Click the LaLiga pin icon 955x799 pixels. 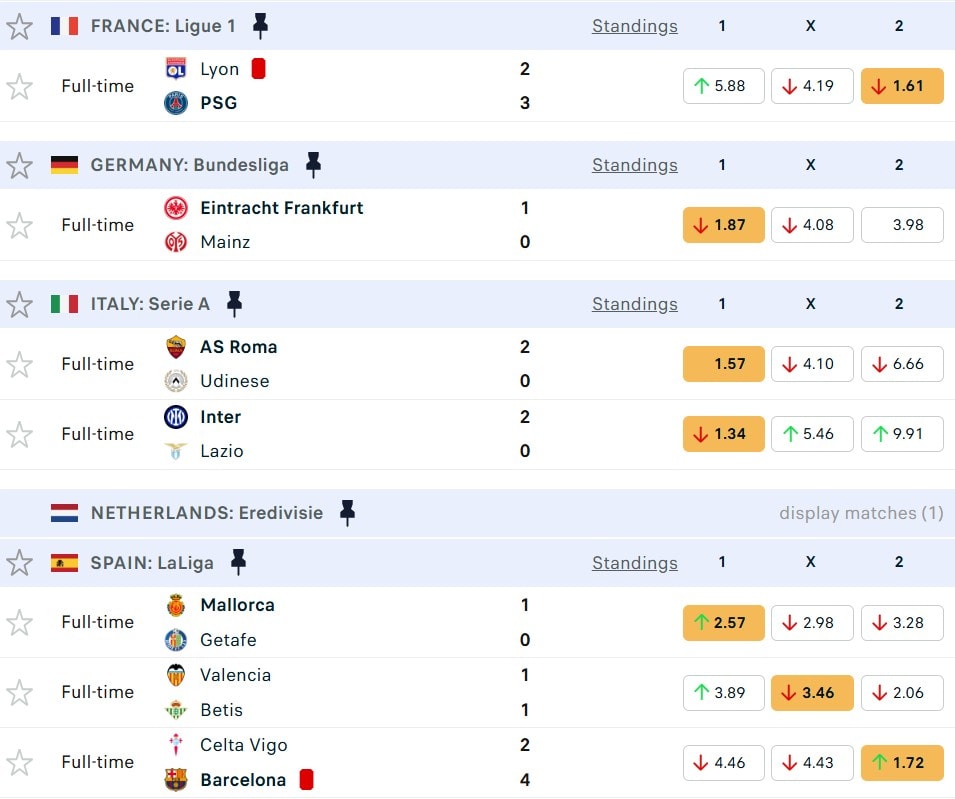[x=238, y=563]
